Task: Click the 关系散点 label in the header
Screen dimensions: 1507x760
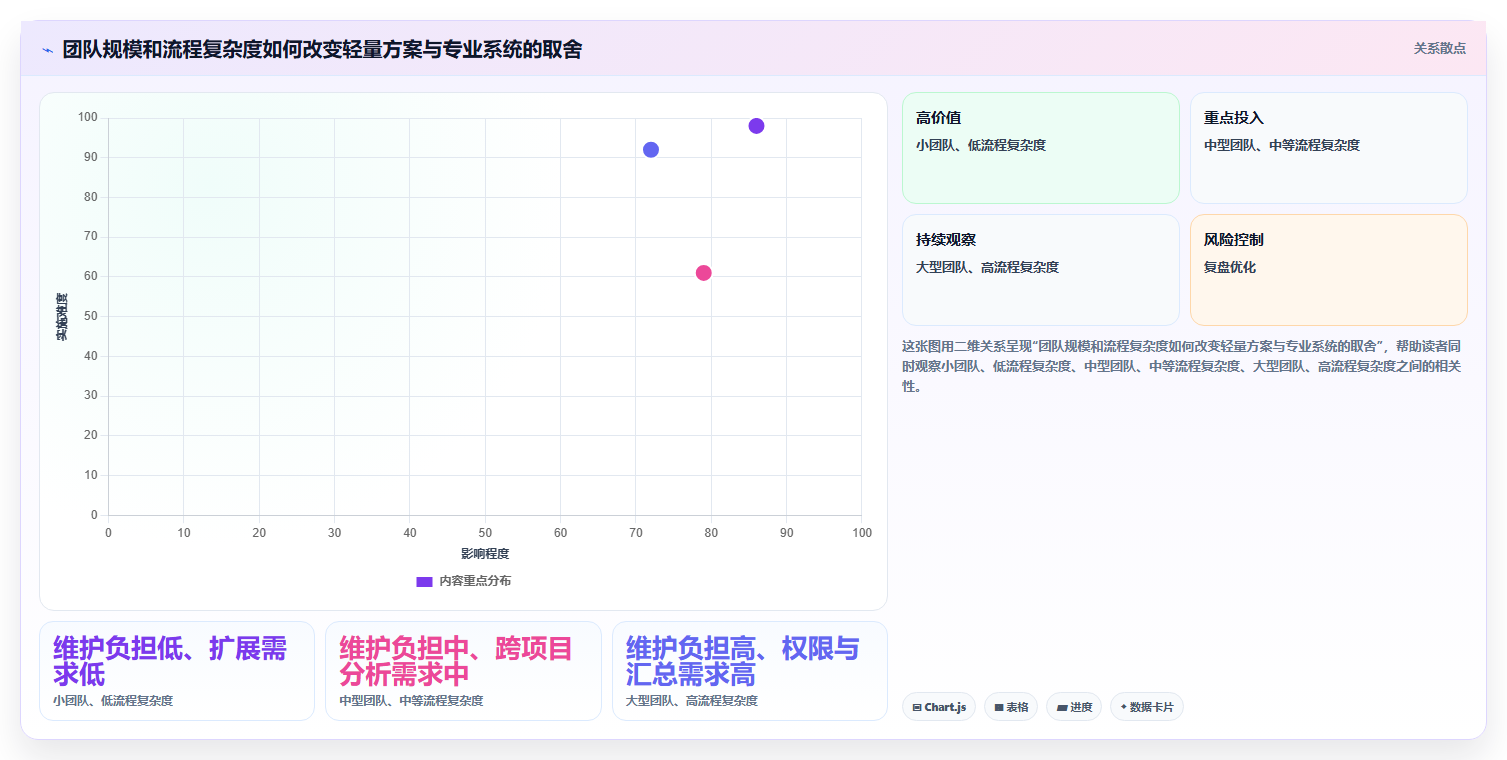Action: pyautogui.click(x=1439, y=48)
